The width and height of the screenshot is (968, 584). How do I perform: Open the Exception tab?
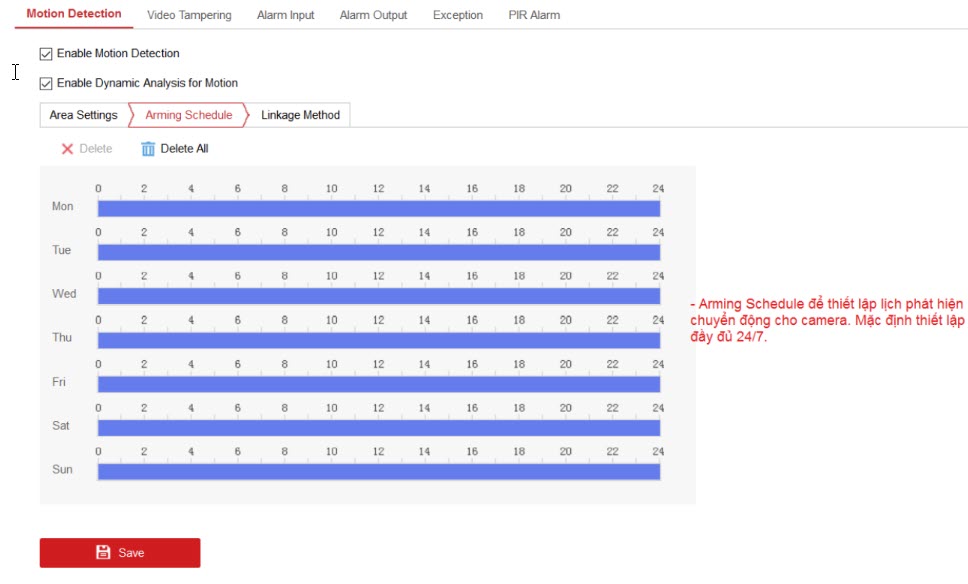(458, 15)
